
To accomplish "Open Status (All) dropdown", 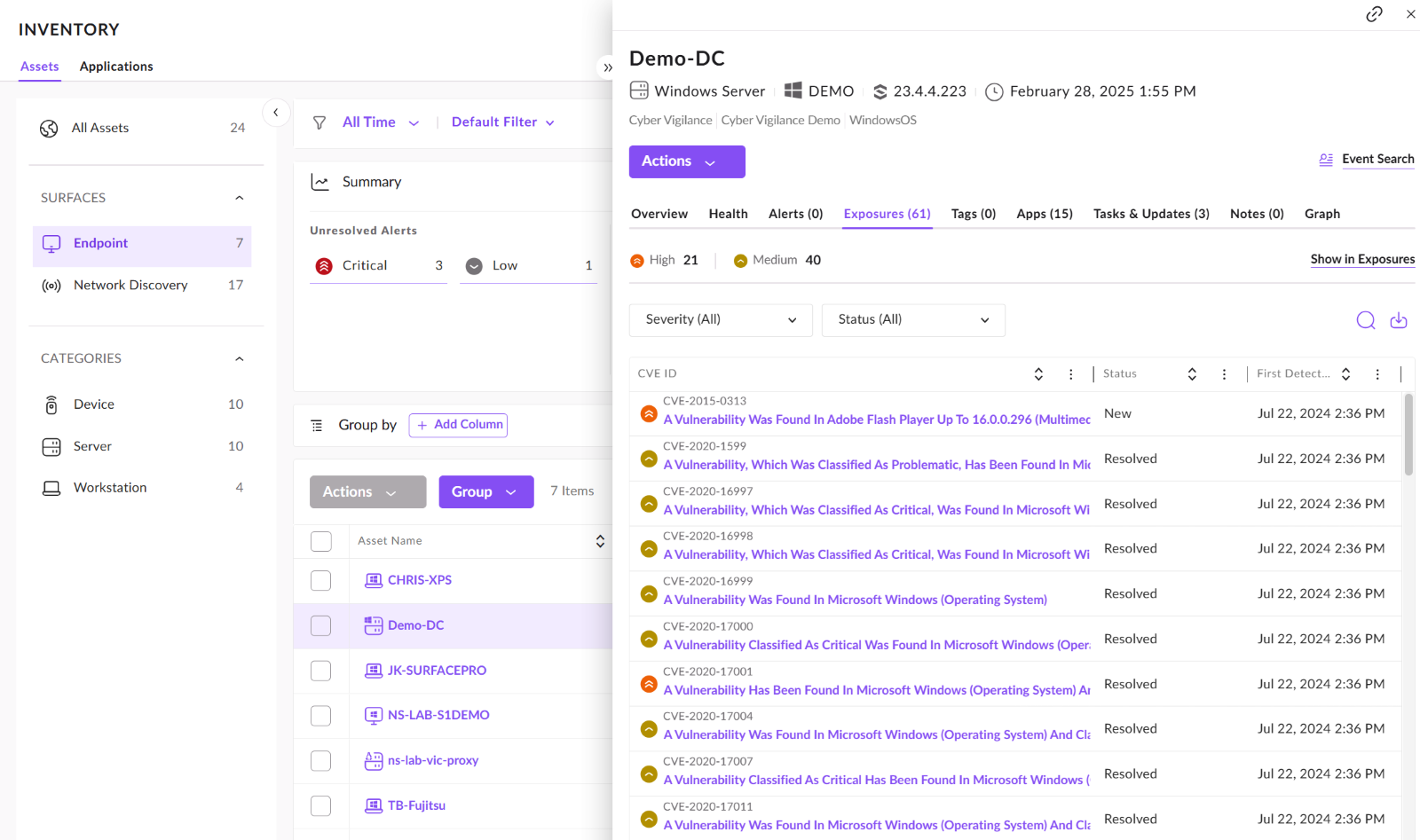I will [913, 320].
